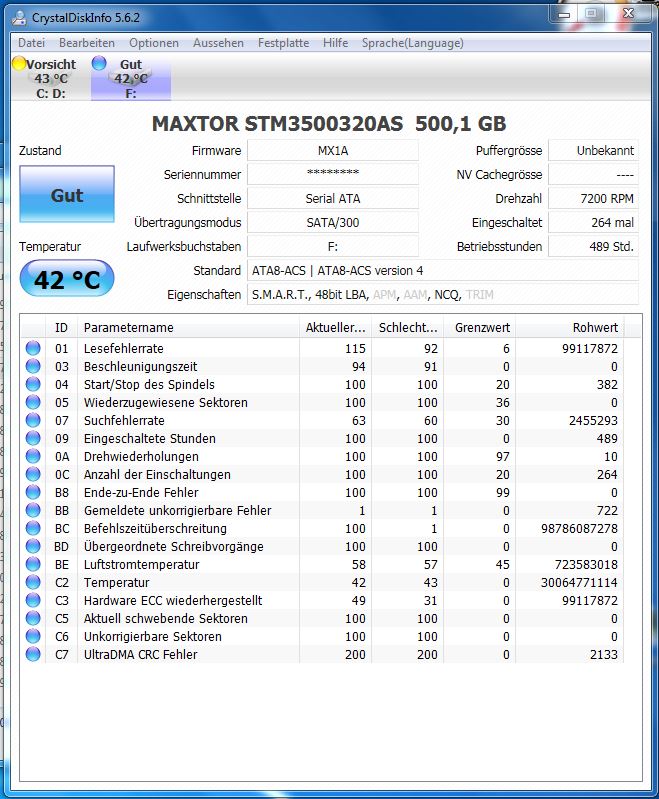The width and height of the screenshot is (659, 799).
Task: Open the Optionen menu
Action: (x=153, y=43)
